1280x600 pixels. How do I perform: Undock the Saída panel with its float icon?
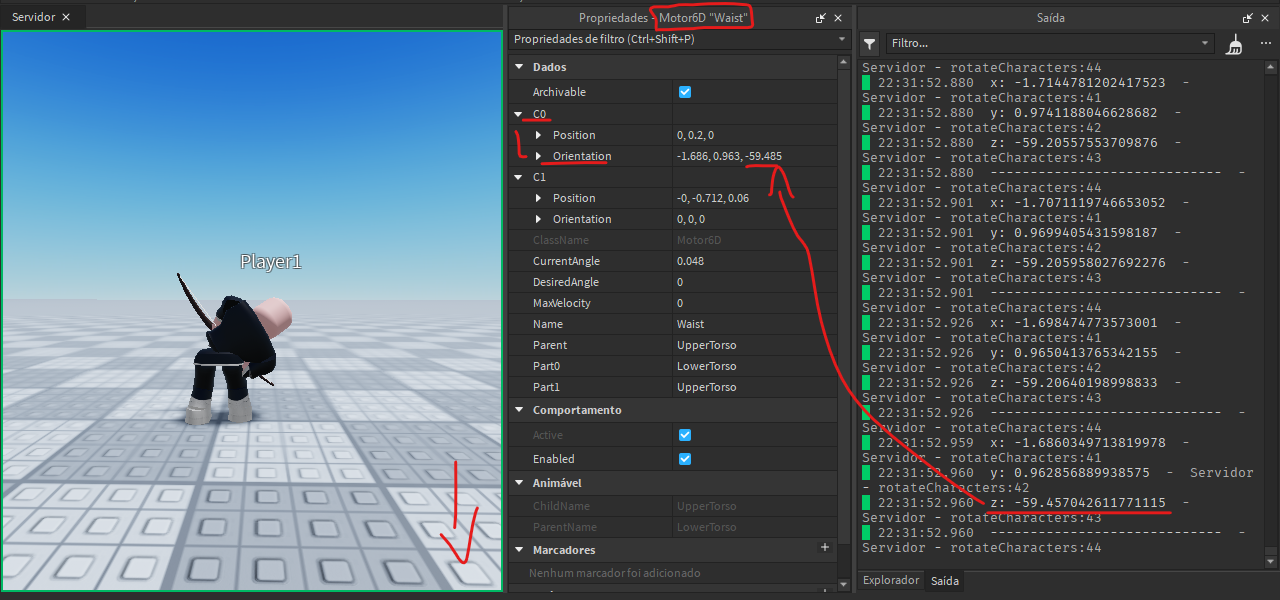click(x=1247, y=17)
